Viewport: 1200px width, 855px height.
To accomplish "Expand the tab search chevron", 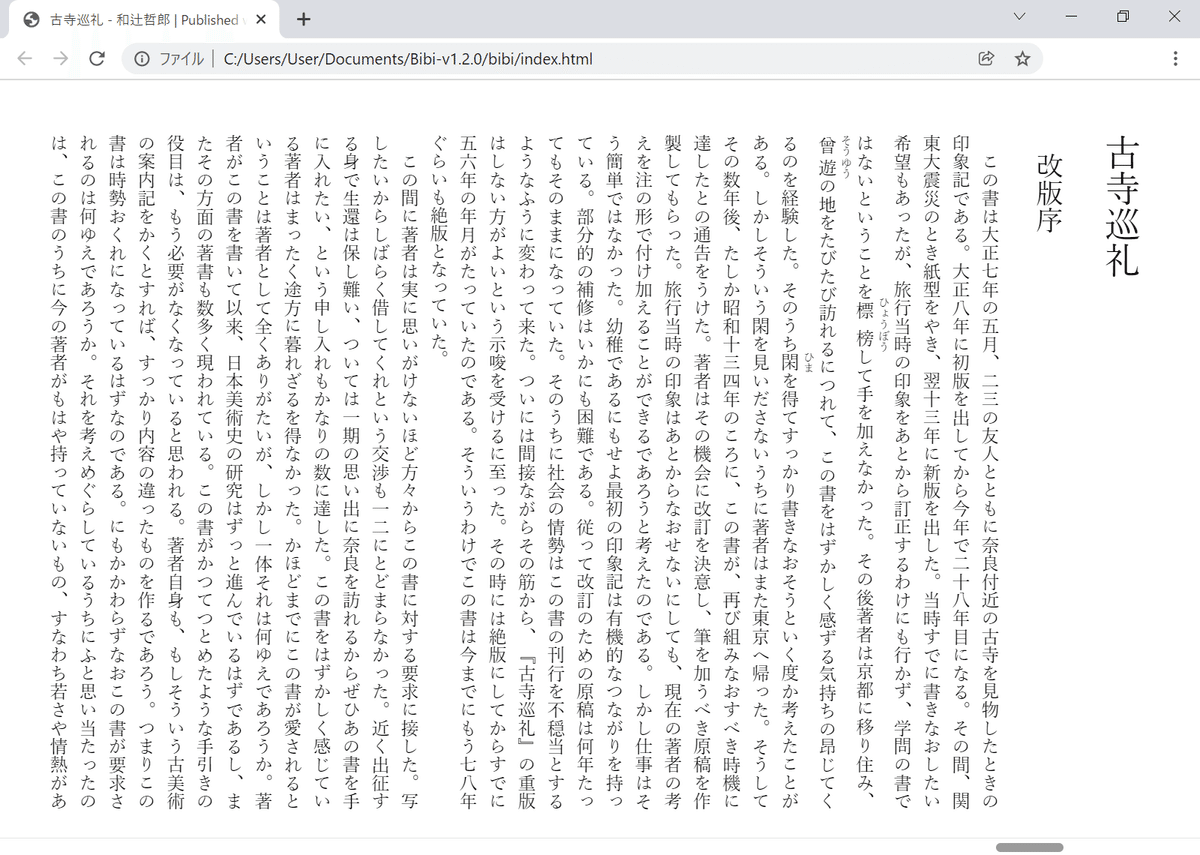I will tap(1019, 16).
